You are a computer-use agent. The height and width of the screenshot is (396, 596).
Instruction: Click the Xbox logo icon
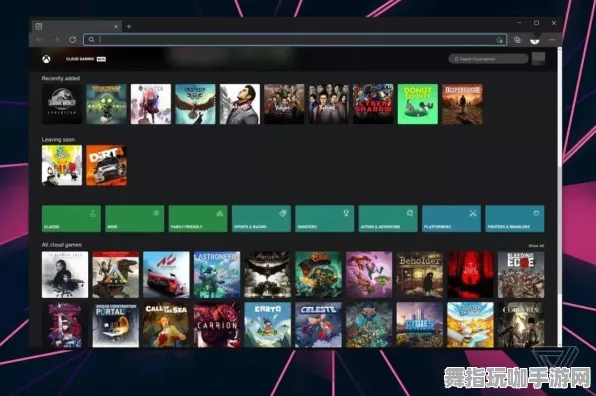[46, 59]
